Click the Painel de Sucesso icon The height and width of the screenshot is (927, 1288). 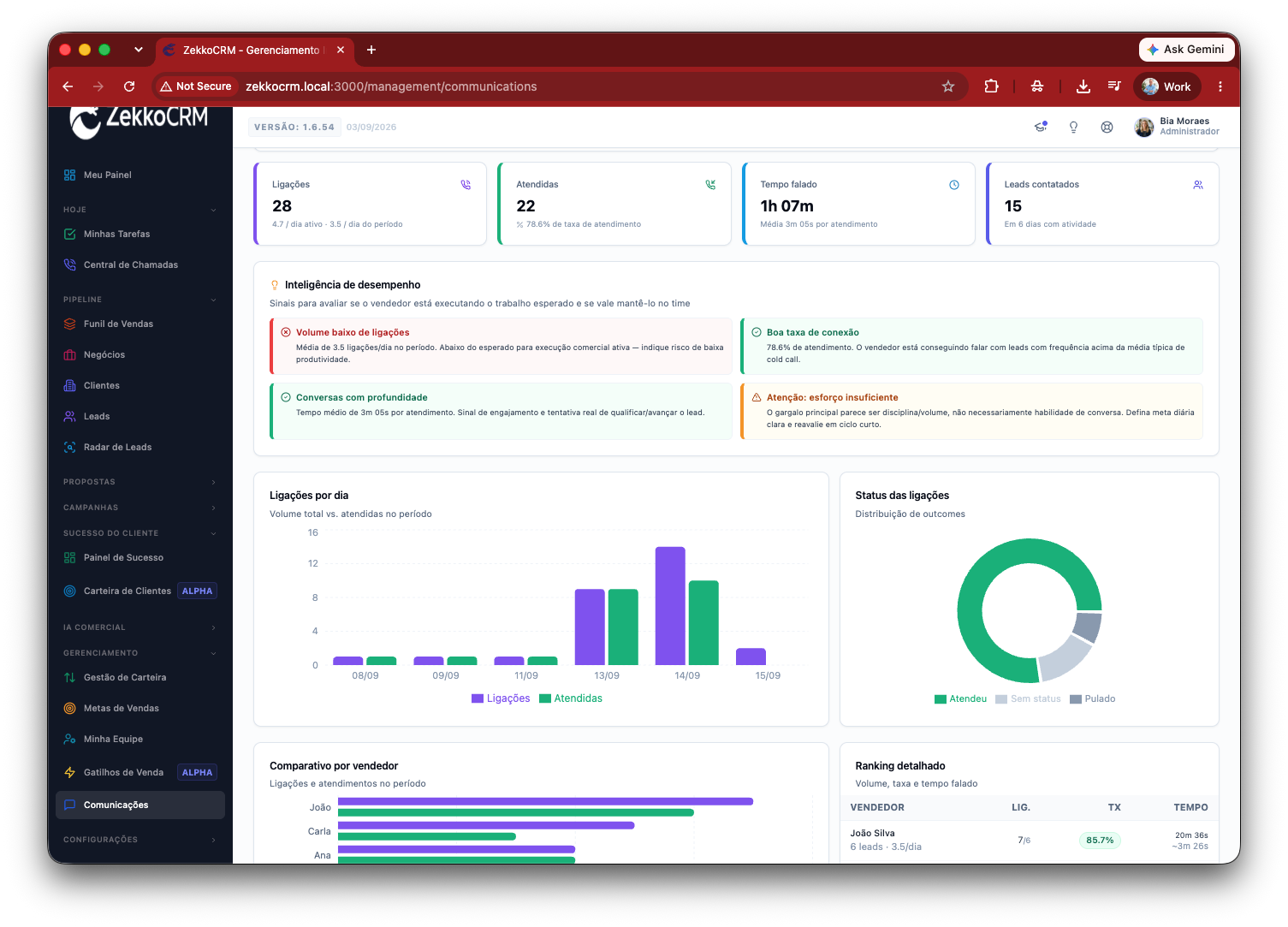69,557
